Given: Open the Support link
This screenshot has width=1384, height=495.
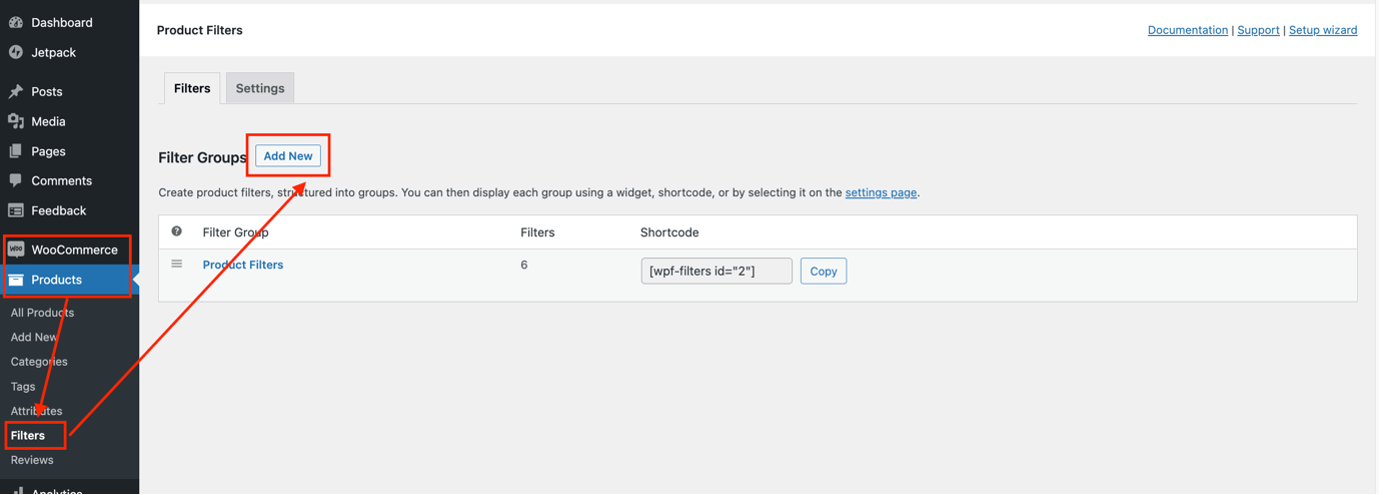Looking at the screenshot, I should pyautogui.click(x=1258, y=30).
